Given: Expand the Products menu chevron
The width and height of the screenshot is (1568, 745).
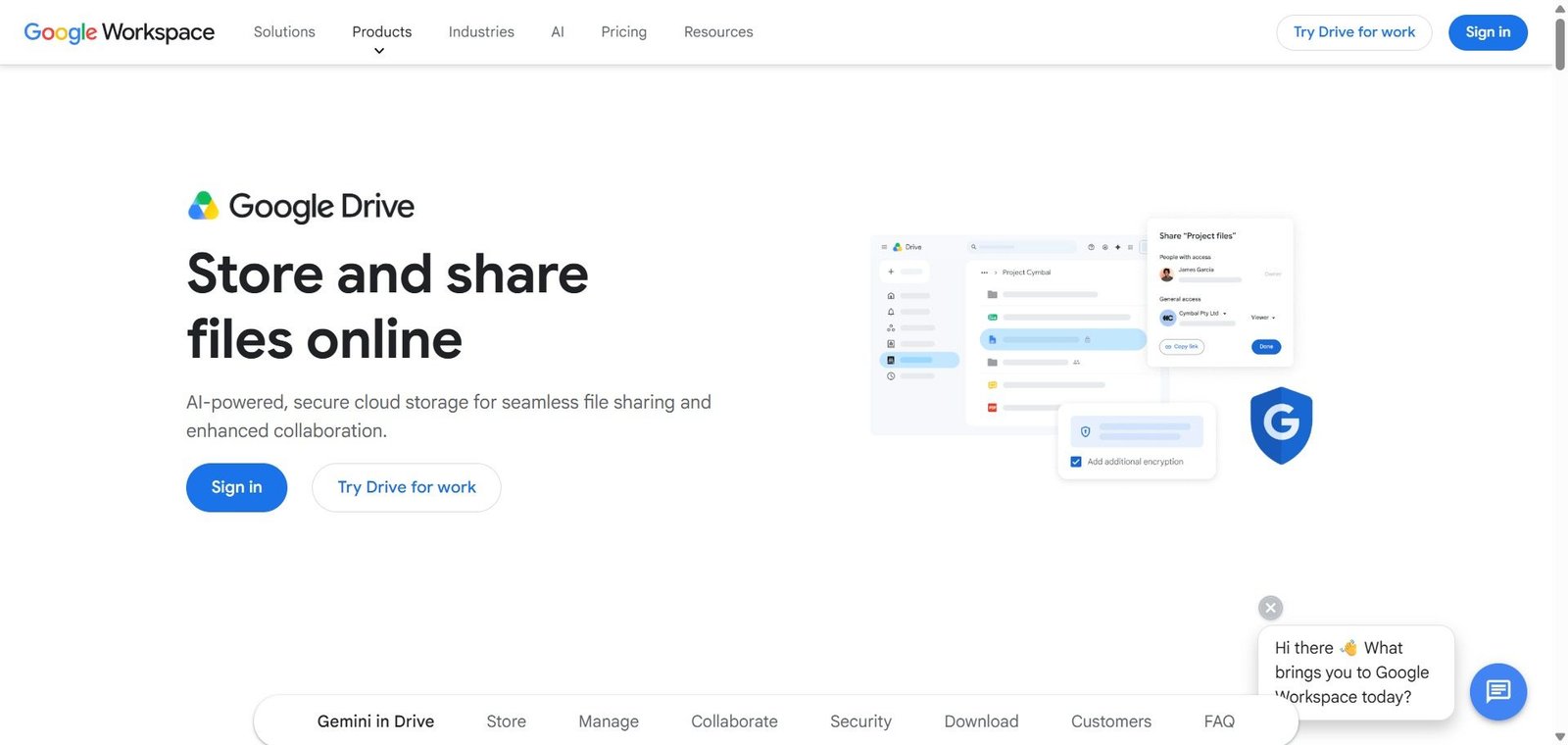Looking at the screenshot, I should (x=379, y=51).
